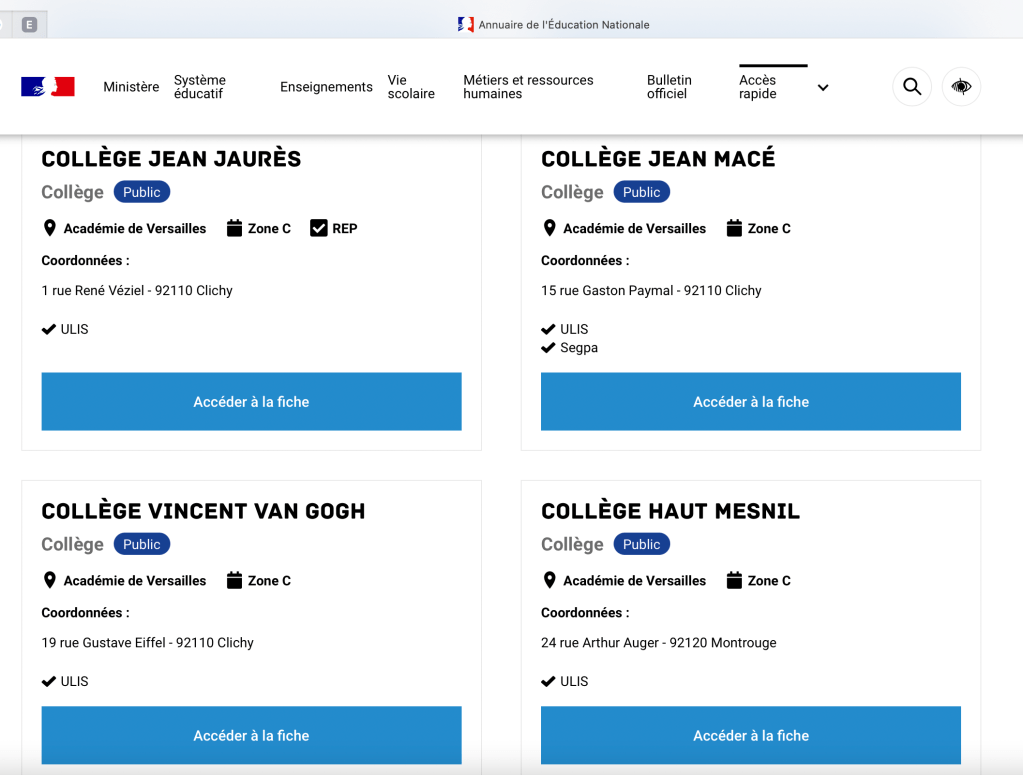The width and height of the screenshot is (1023, 775).
Task: Open the Ministère menu
Action: (131, 87)
